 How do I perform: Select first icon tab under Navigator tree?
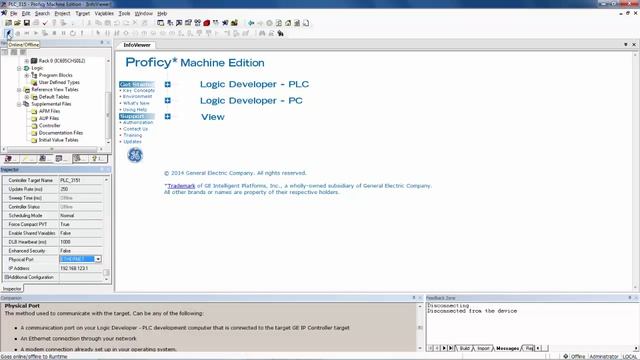10,158
